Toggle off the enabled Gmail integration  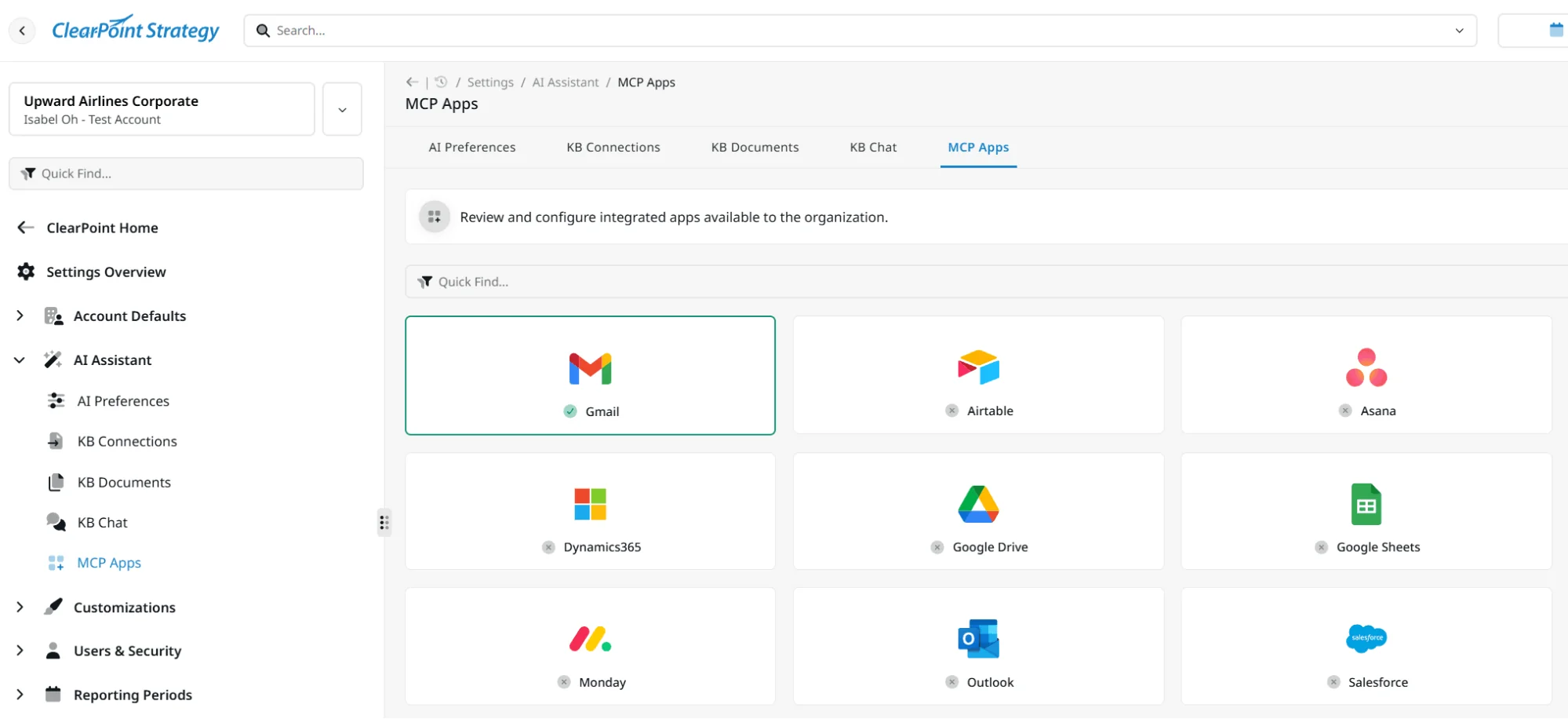click(569, 411)
